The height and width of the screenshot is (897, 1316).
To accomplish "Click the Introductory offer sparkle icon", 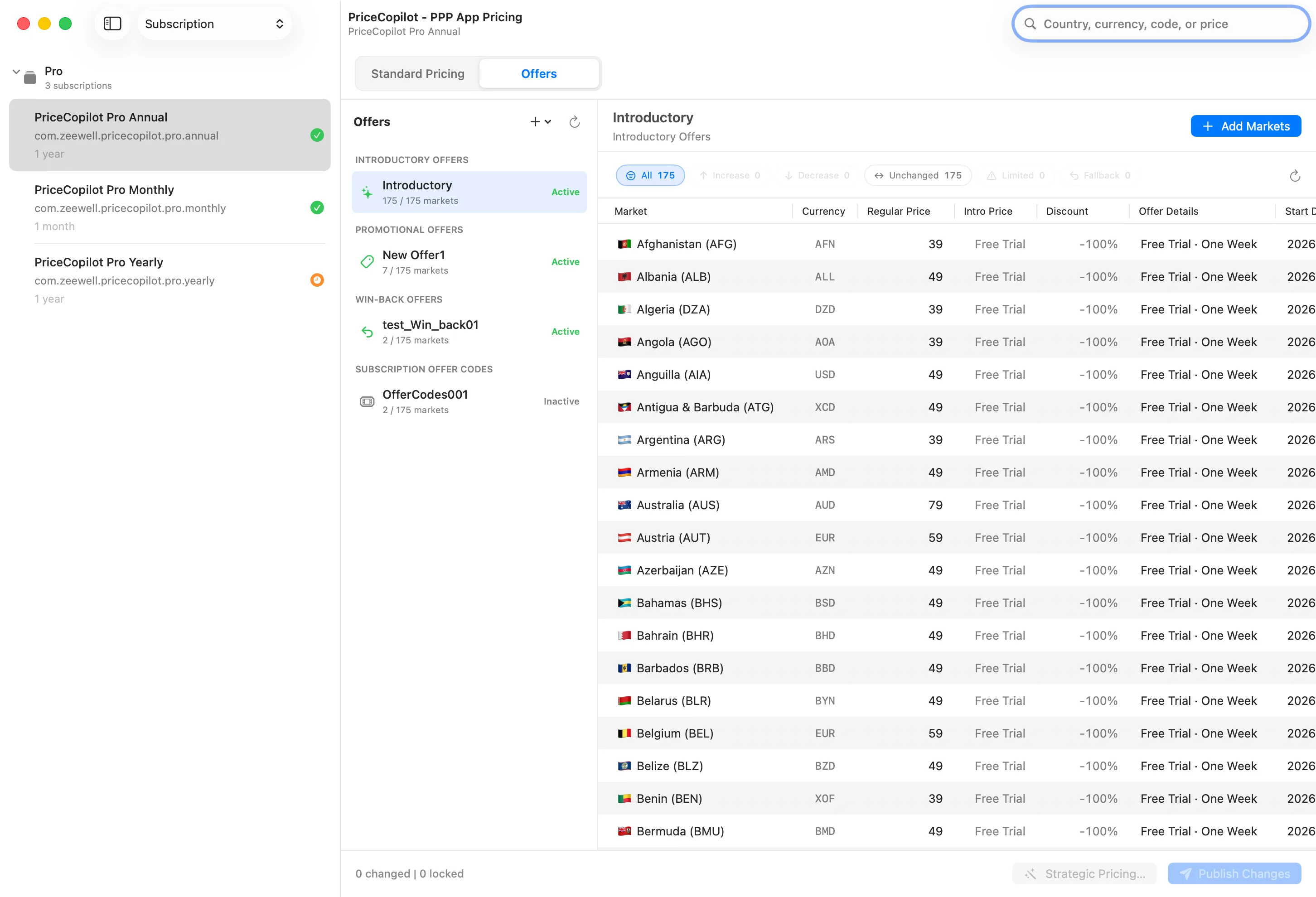I will (368, 193).
